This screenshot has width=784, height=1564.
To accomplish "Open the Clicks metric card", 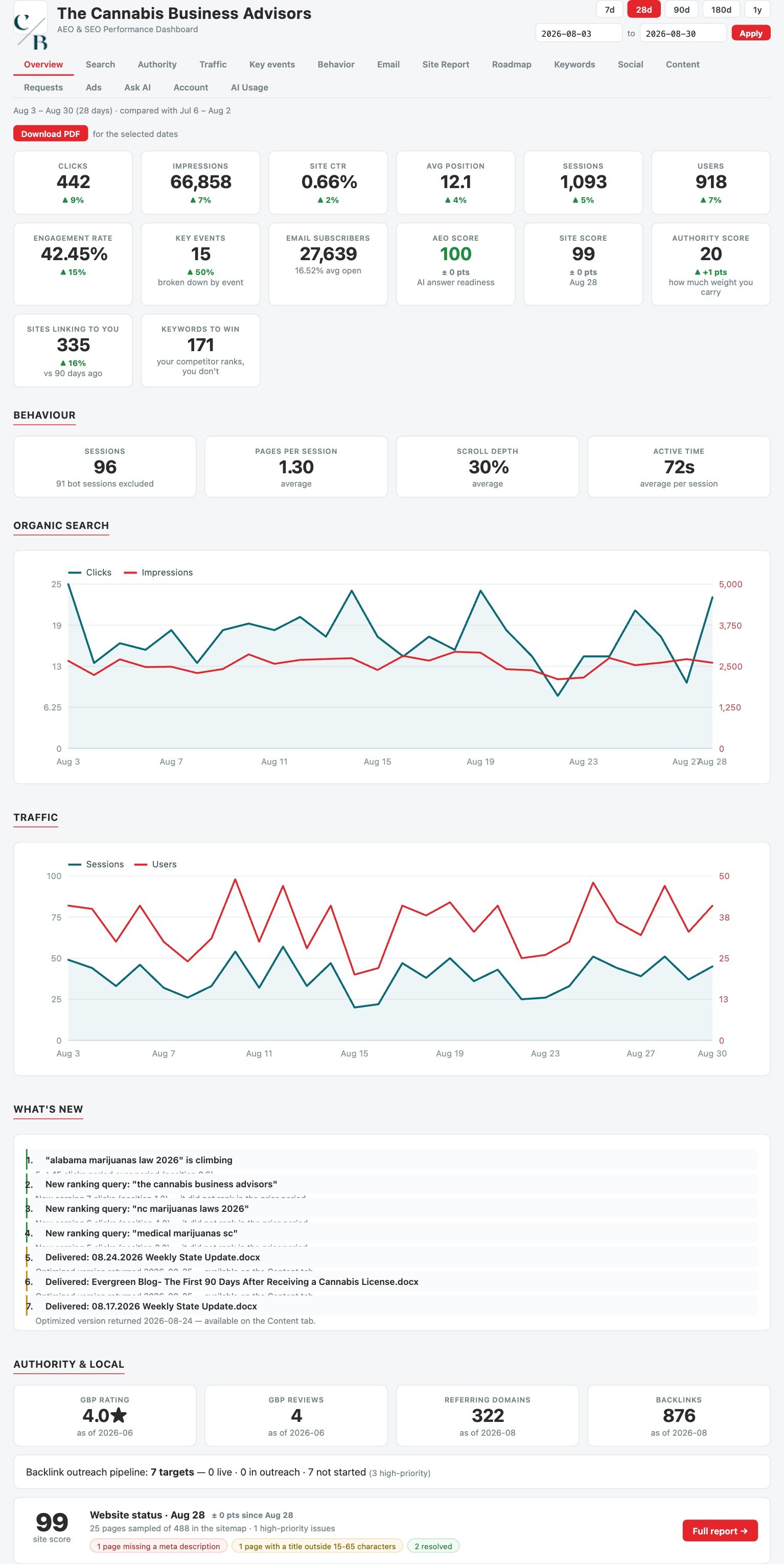I will 73,183.
